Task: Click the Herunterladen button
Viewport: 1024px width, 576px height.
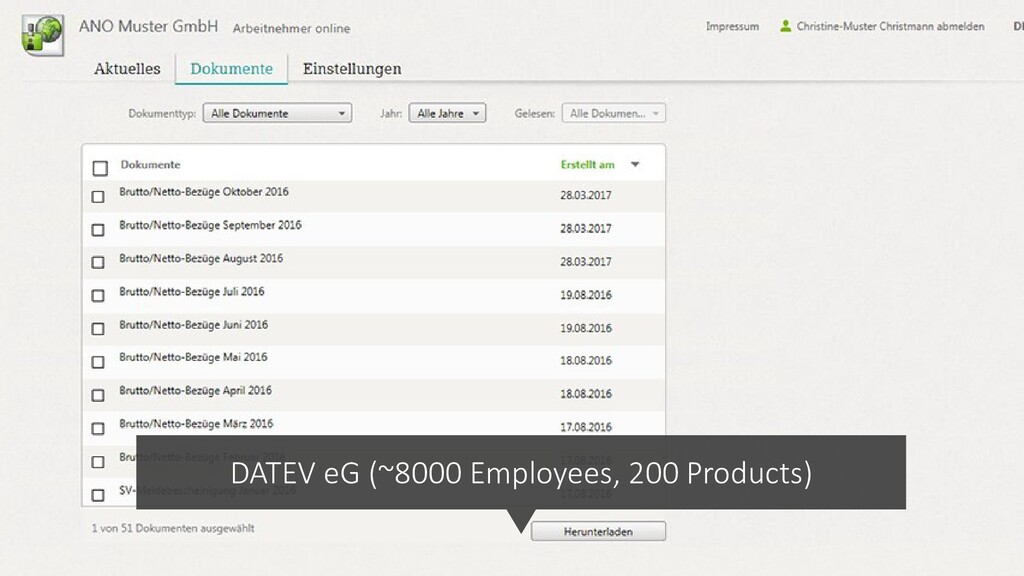Action: (598, 531)
